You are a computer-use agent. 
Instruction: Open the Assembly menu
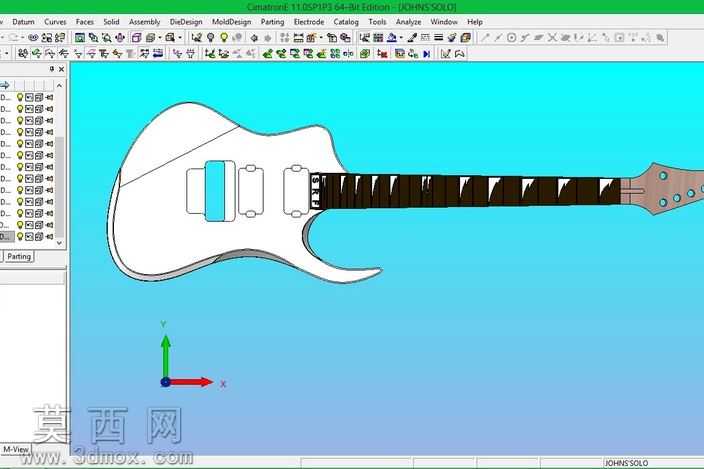(x=145, y=22)
